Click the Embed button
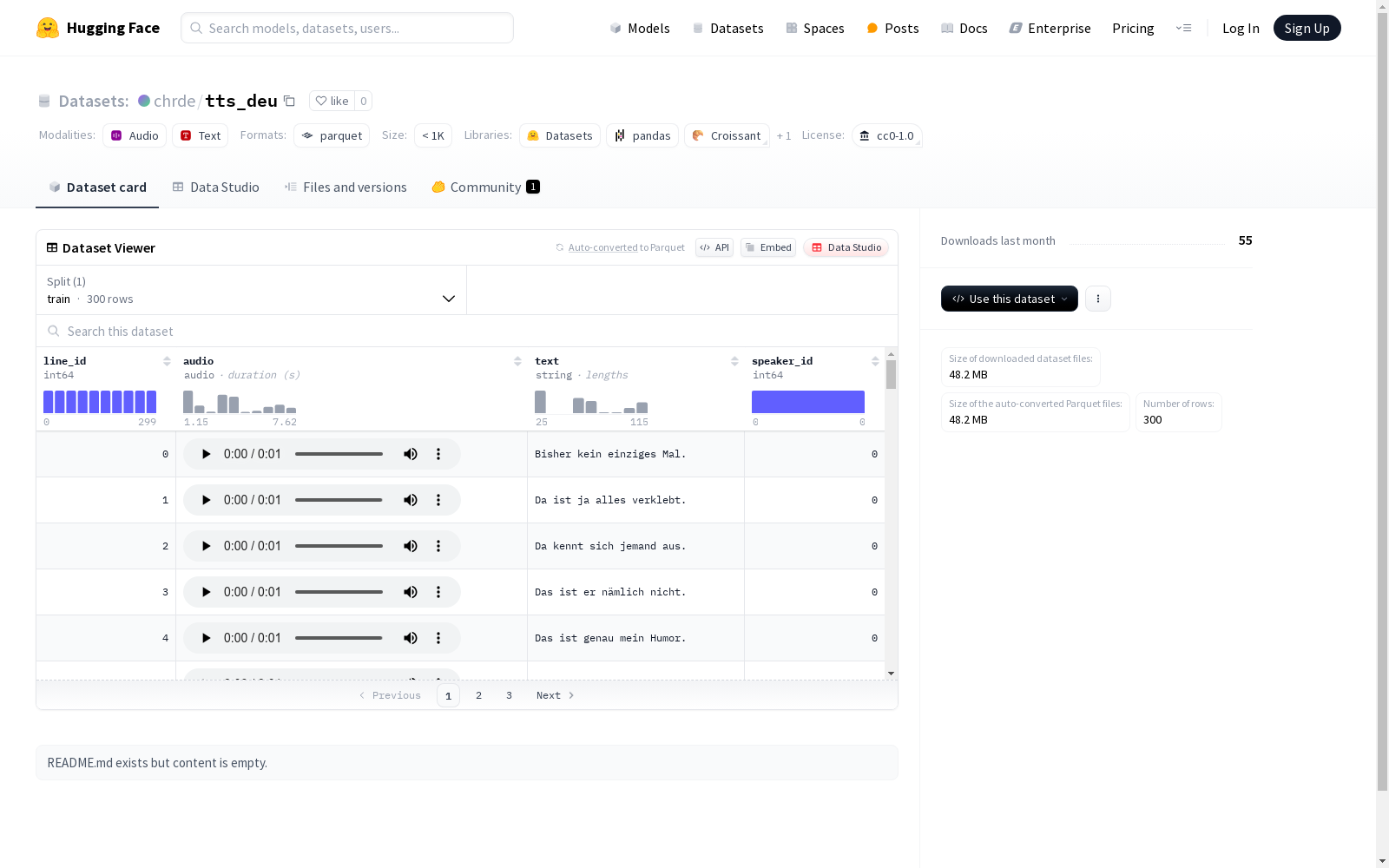 tap(768, 247)
